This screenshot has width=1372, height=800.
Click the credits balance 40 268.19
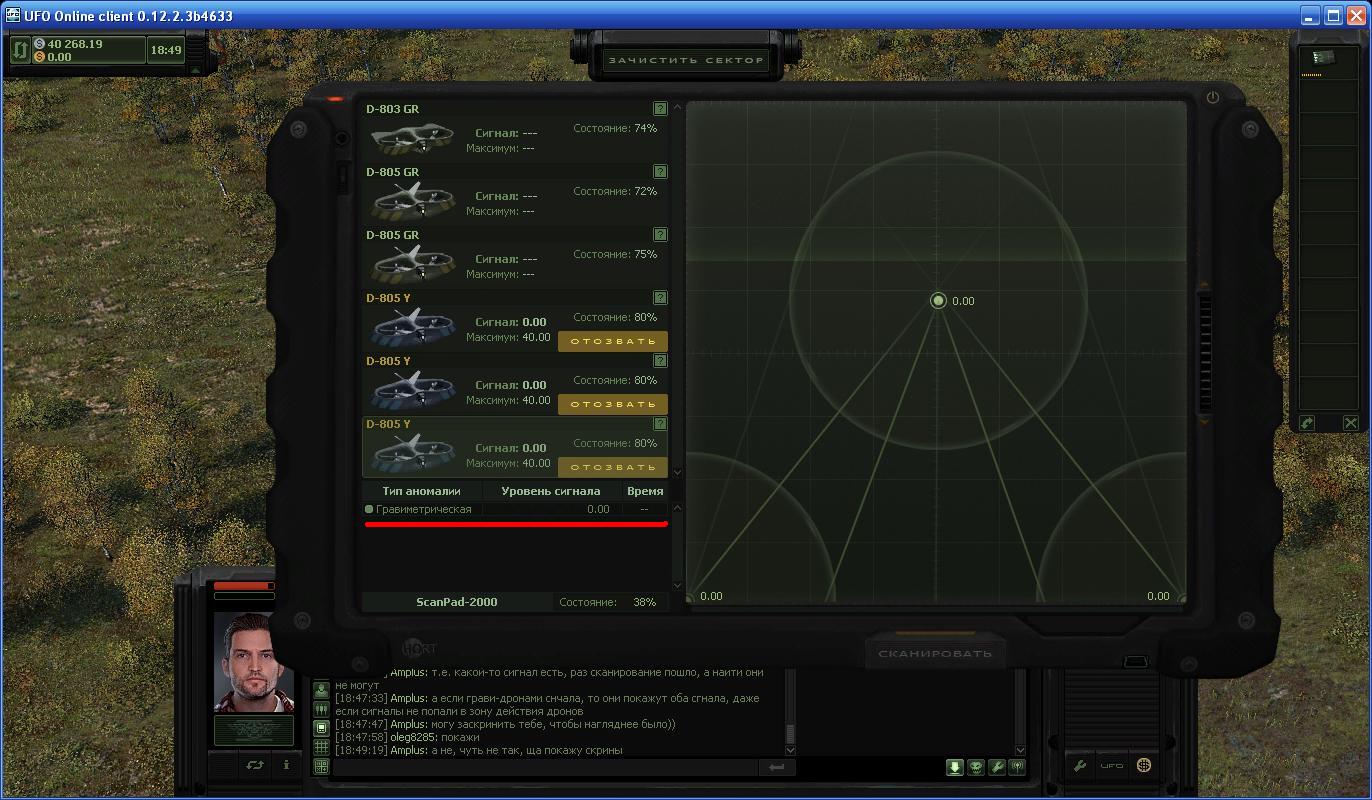[x=73, y=44]
